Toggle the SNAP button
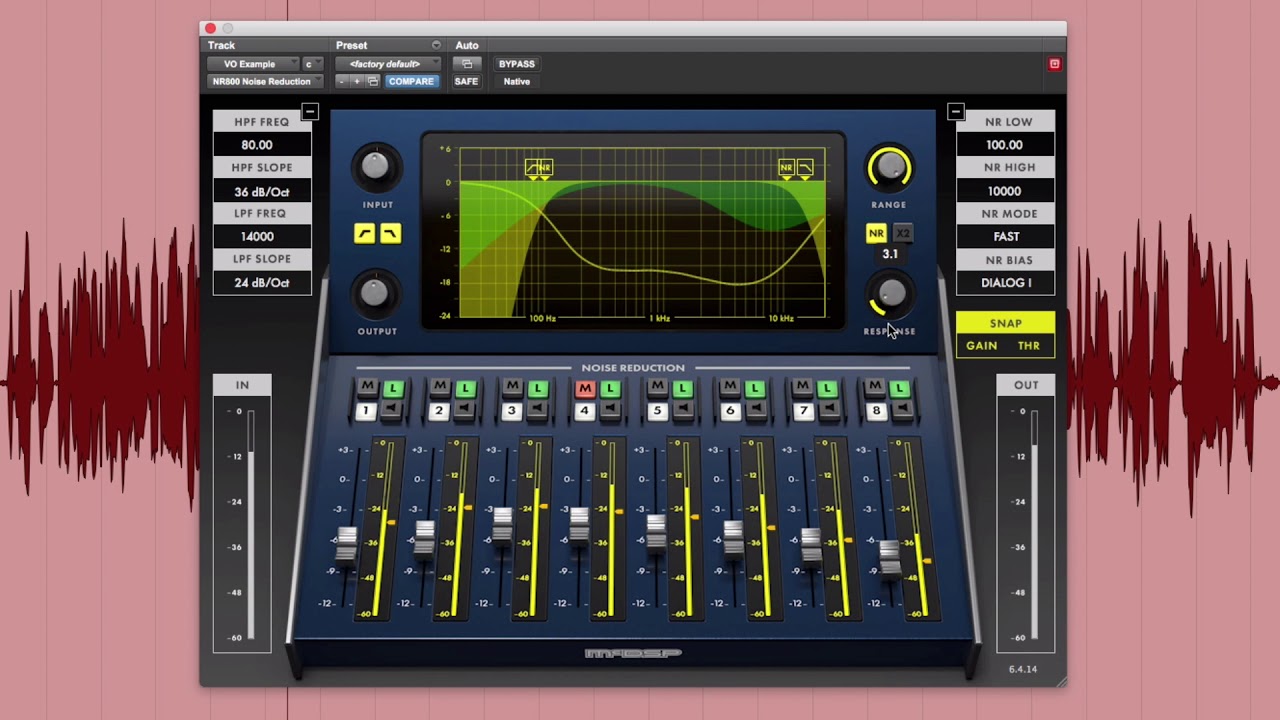This screenshot has height=720, width=1280. 1006,323
